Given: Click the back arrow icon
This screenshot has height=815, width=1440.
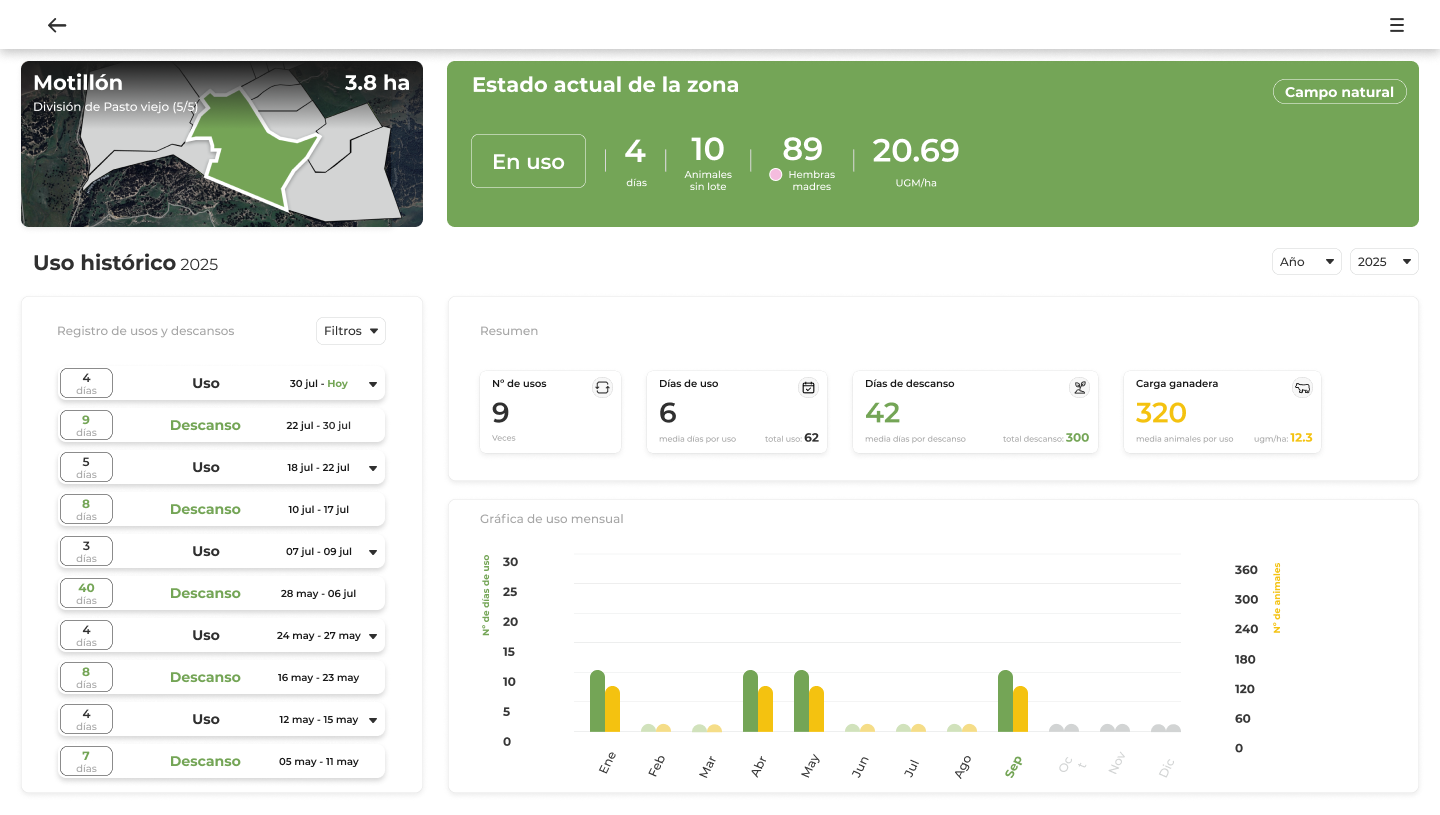Looking at the screenshot, I should [57, 25].
